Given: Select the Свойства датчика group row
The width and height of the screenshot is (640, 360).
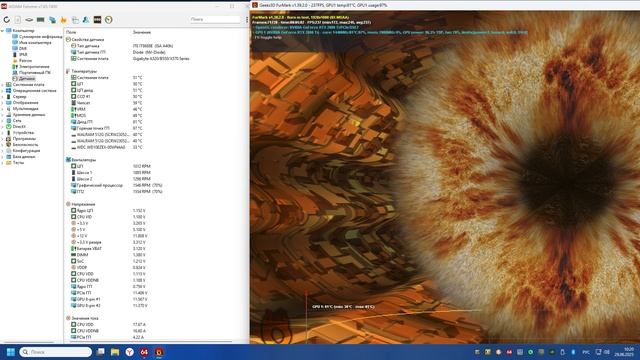Looking at the screenshot, I should click(x=85, y=40).
